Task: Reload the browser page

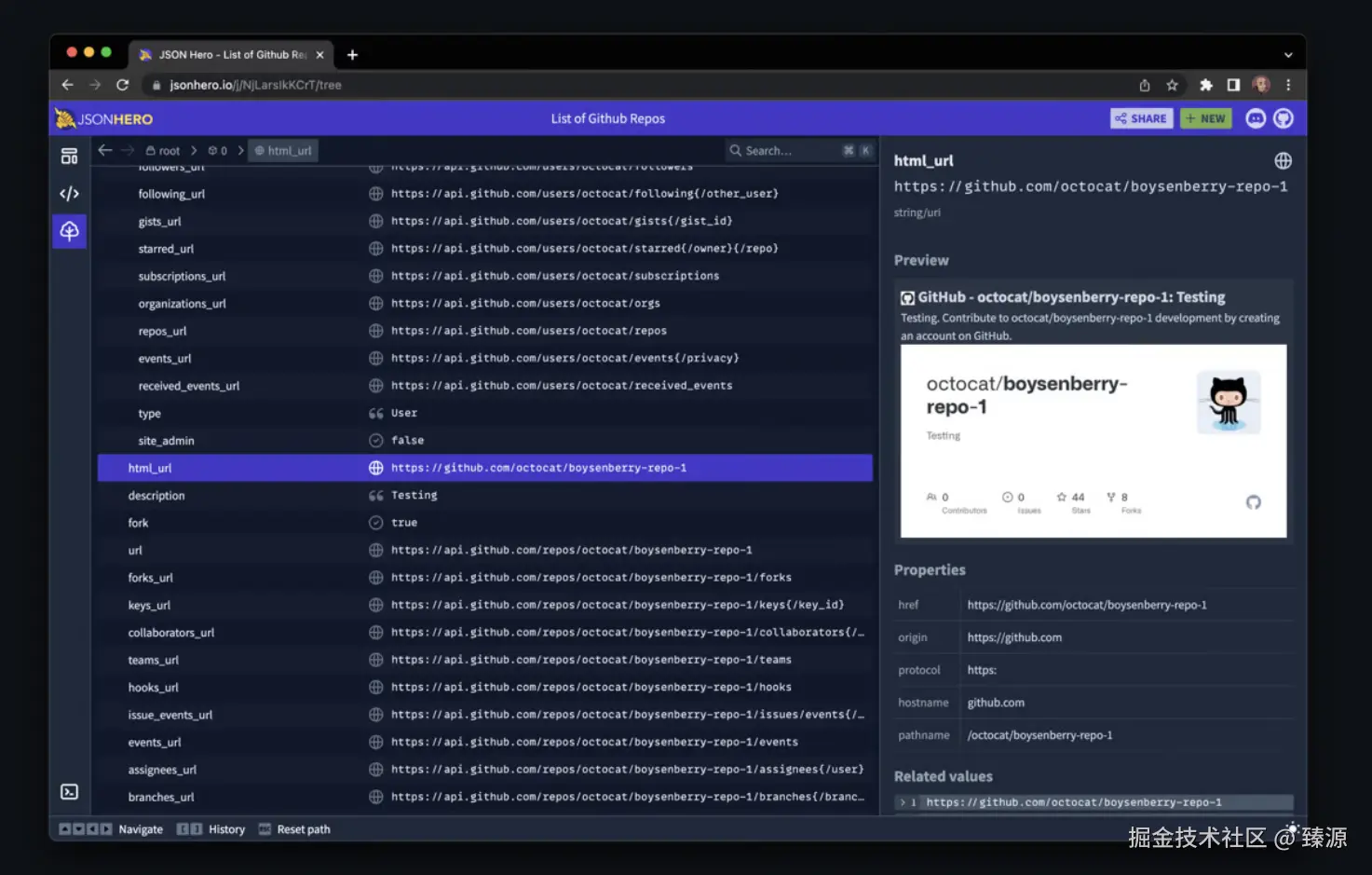Action: tap(122, 85)
